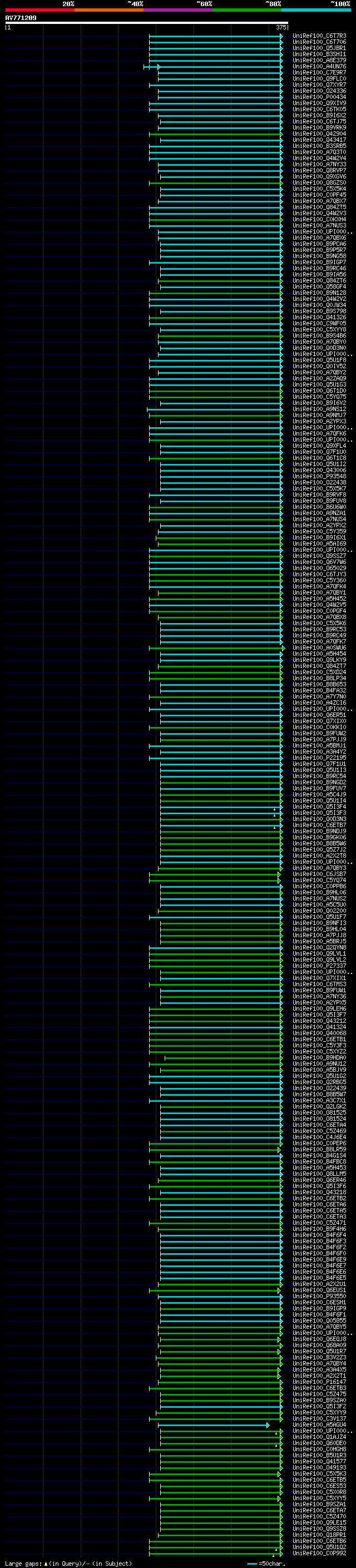
Task: Select hit UniRef100_C5X5K4
Action: click(319, 189)
